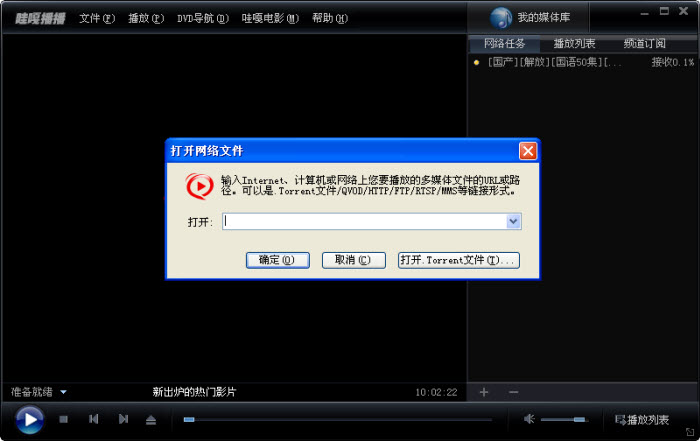
Task: Add a task with the plus icon
Action: coord(484,392)
